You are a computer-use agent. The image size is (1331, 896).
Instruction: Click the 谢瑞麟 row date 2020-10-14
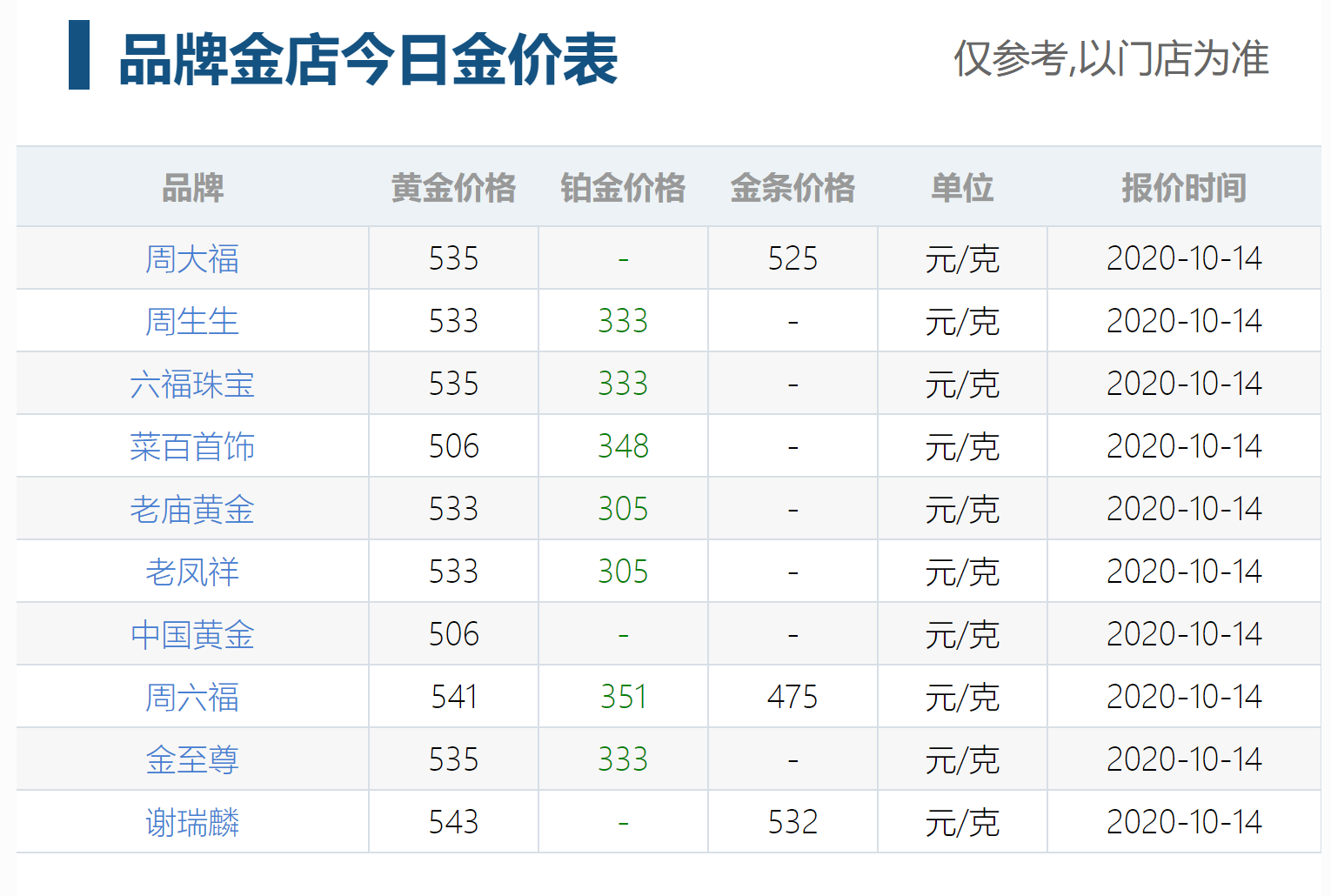tap(1184, 822)
